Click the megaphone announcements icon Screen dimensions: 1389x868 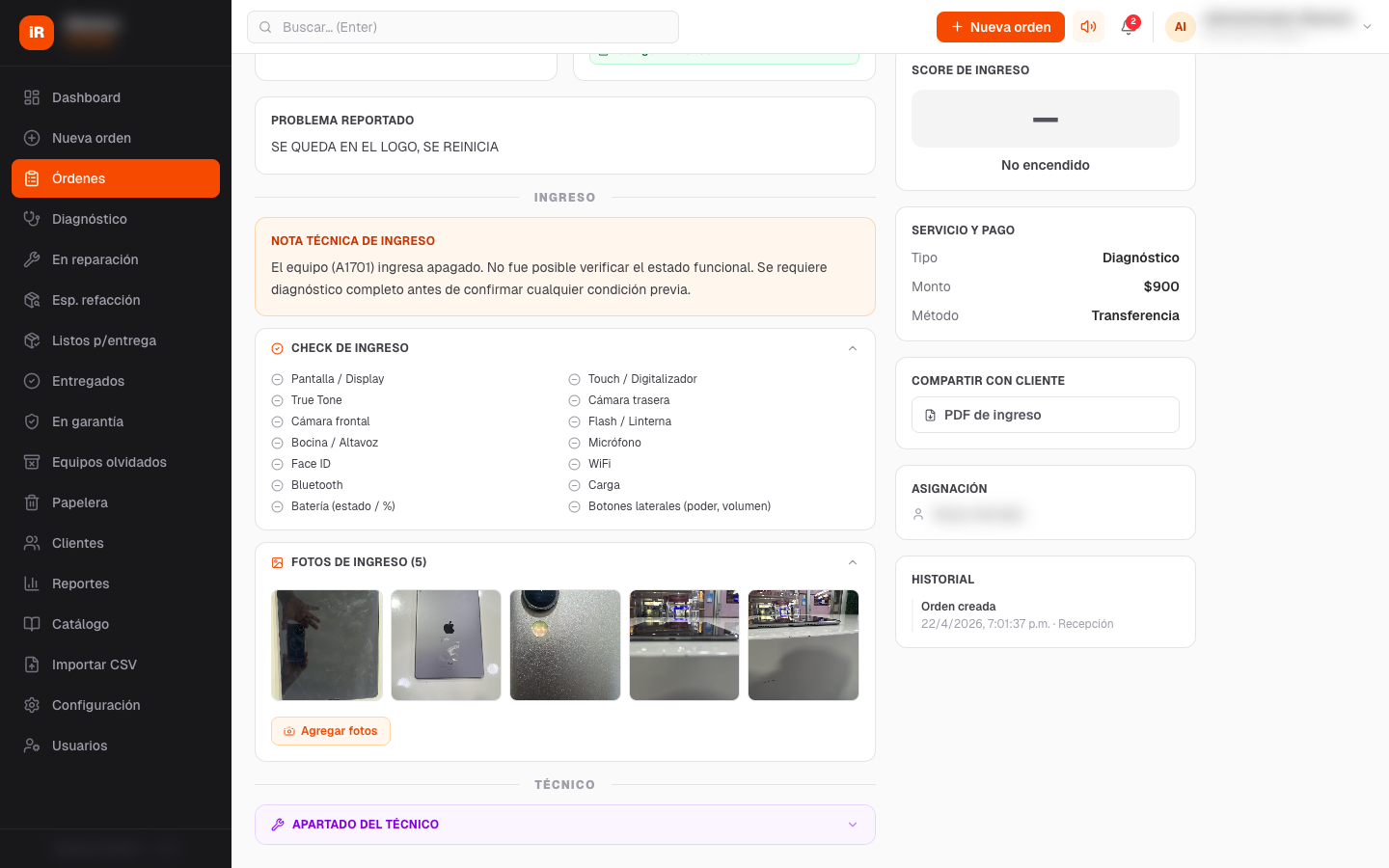pyautogui.click(x=1088, y=27)
